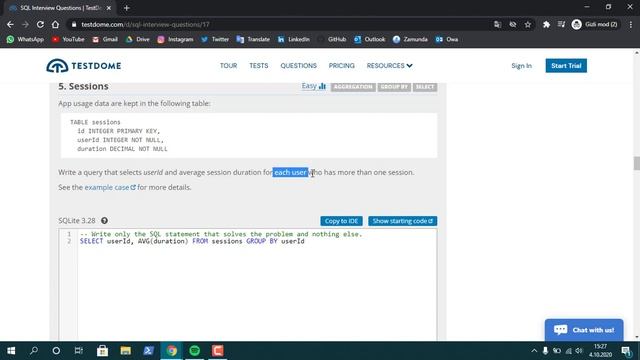Open the Drive bookmark
This screenshot has height=360, width=640.
click(x=138, y=39)
